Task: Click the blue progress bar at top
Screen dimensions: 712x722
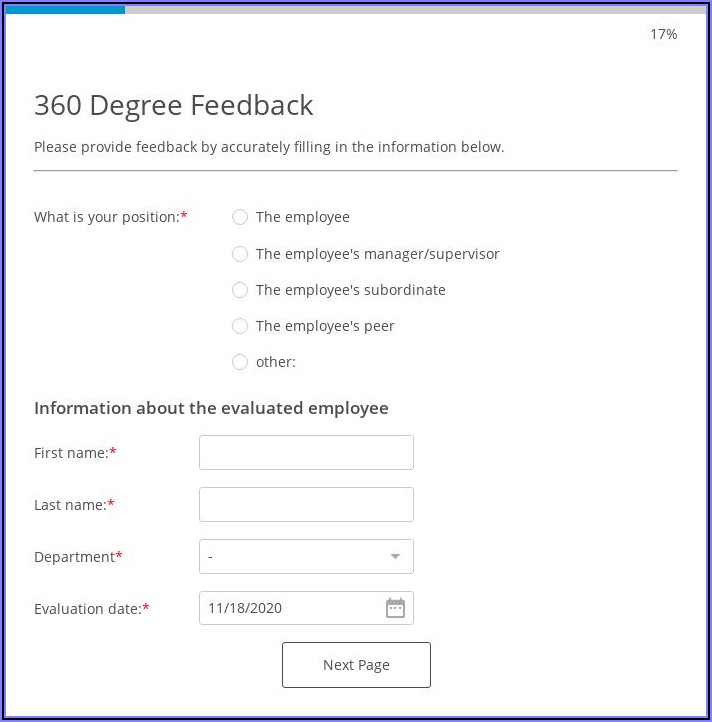Action: [65, 9]
